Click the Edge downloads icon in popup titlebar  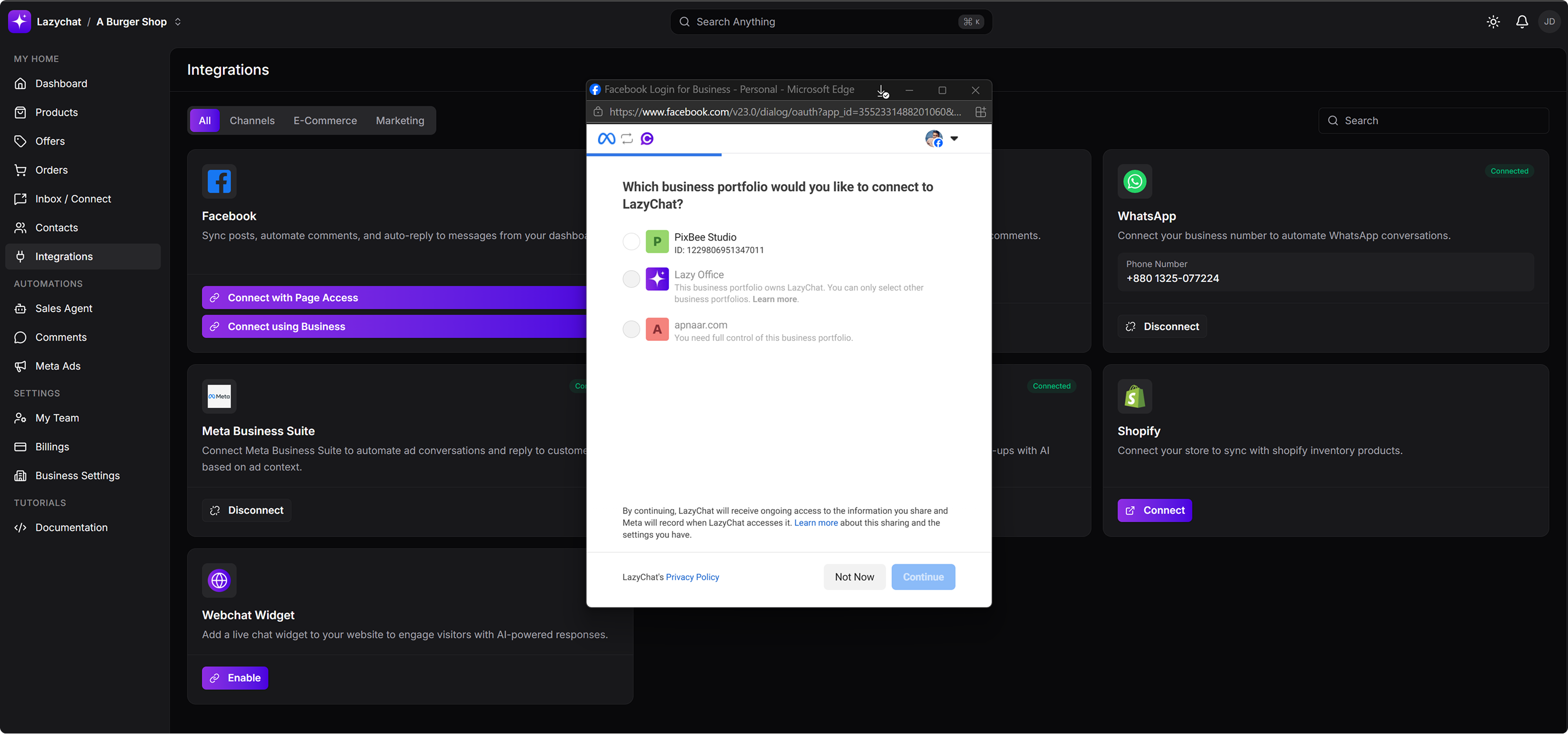click(882, 90)
